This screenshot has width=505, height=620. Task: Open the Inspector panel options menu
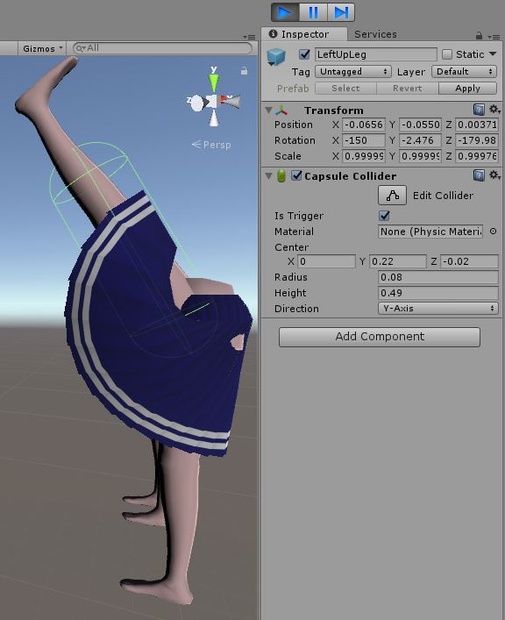(494, 37)
